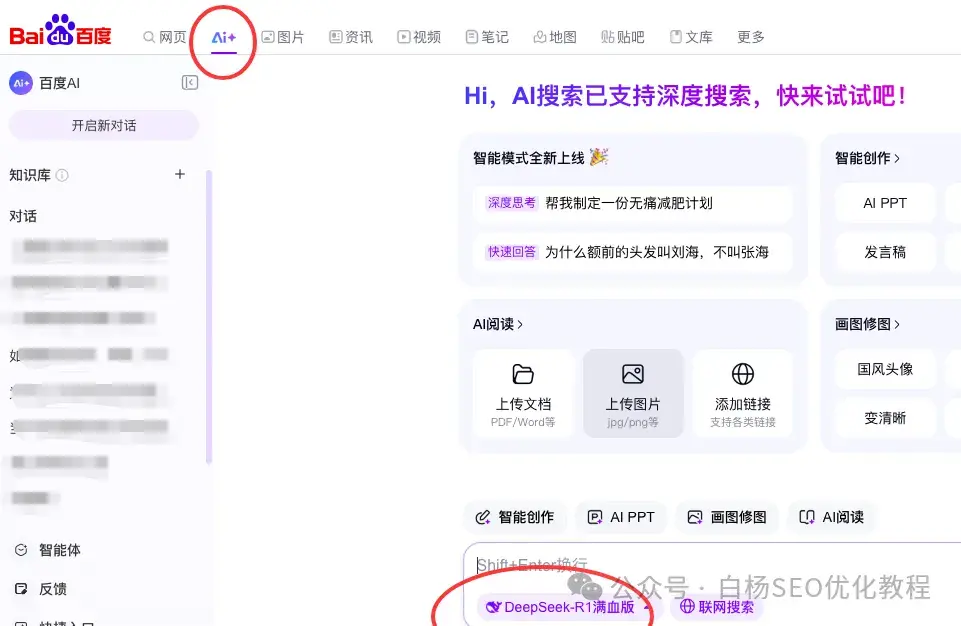Click the 智能创作 pencil toolbar button
The height and width of the screenshot is (626, 961).
[x=515, y=517]
